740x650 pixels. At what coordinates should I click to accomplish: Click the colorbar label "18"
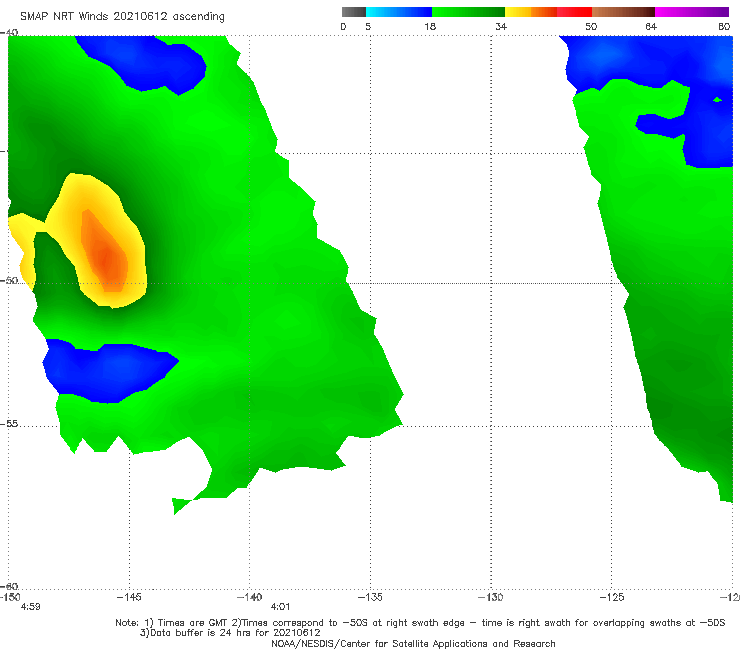pos(430,26)
